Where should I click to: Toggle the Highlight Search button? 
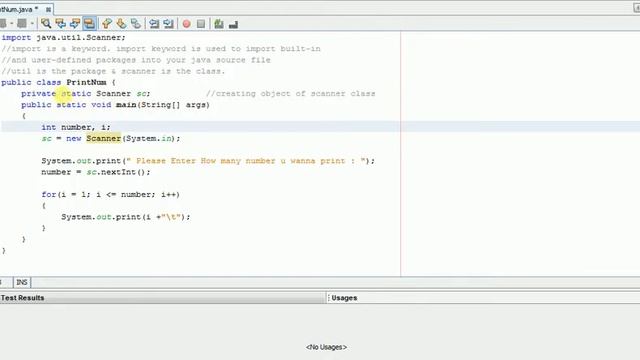(x=89, y=24)
